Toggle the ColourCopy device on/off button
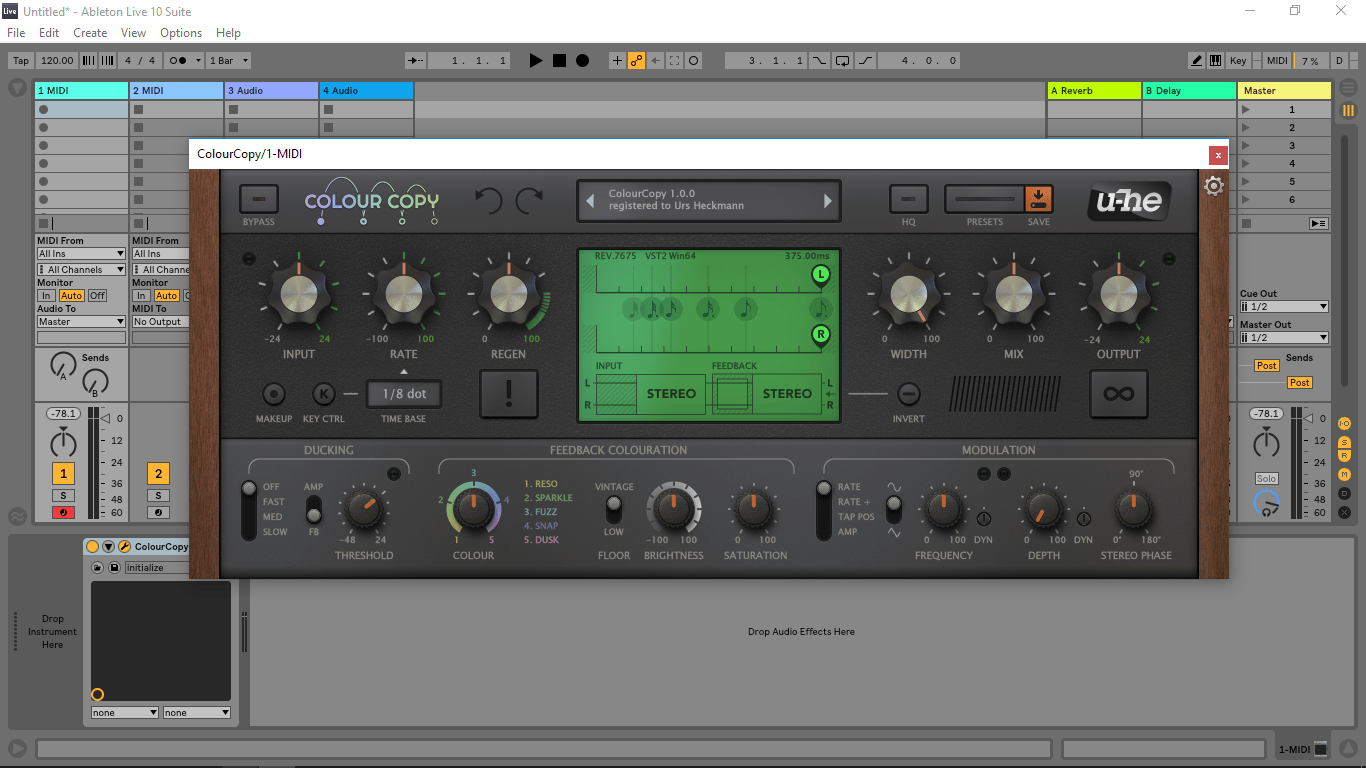 point(93,547)
